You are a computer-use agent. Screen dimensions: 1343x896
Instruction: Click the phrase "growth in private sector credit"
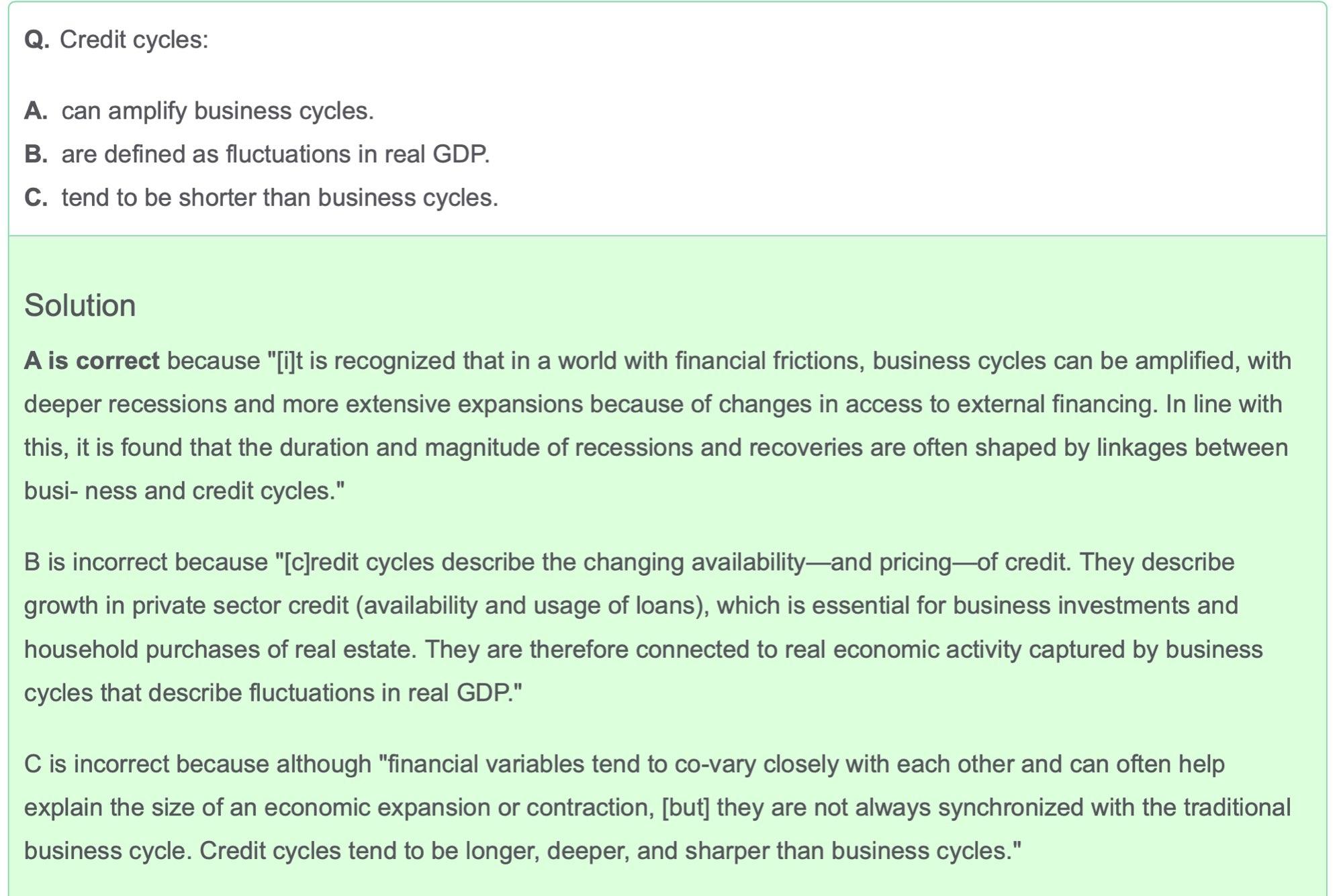tap(186, 606)
